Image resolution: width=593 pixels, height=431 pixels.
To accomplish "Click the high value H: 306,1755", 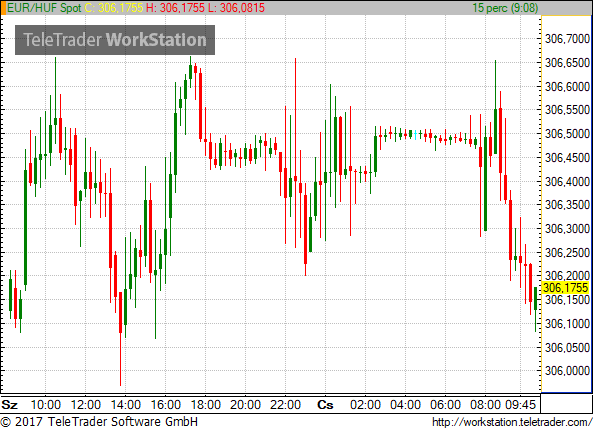I will 175,8.
